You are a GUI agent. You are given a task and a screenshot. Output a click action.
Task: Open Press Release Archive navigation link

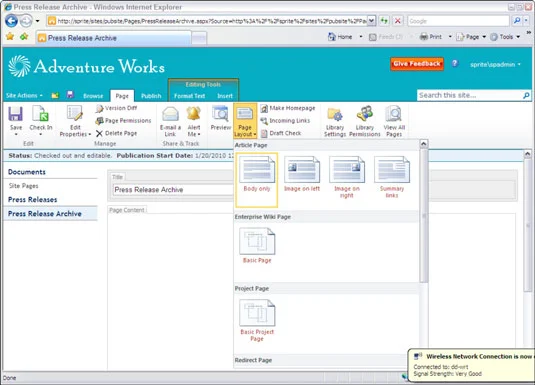[x=45, y=214]
